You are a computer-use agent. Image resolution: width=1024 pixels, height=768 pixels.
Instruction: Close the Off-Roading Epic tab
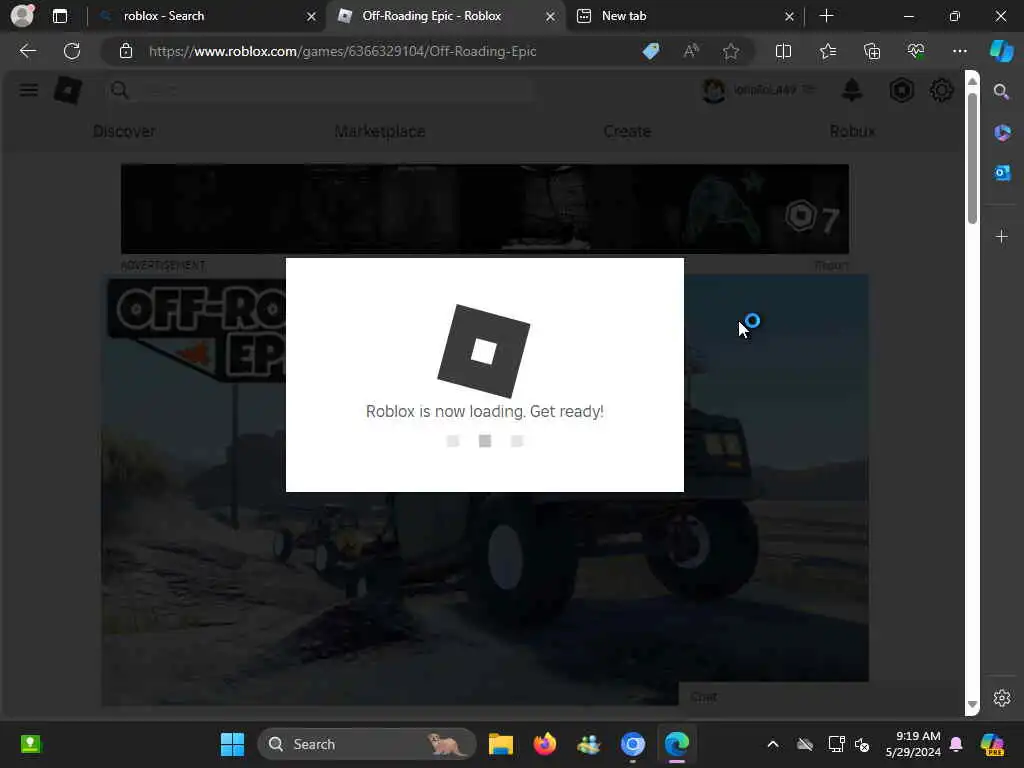[x=551, y=16]
